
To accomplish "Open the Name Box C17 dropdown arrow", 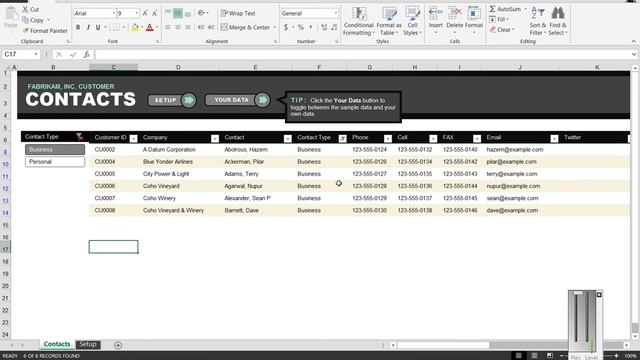I will click(36, 54).
